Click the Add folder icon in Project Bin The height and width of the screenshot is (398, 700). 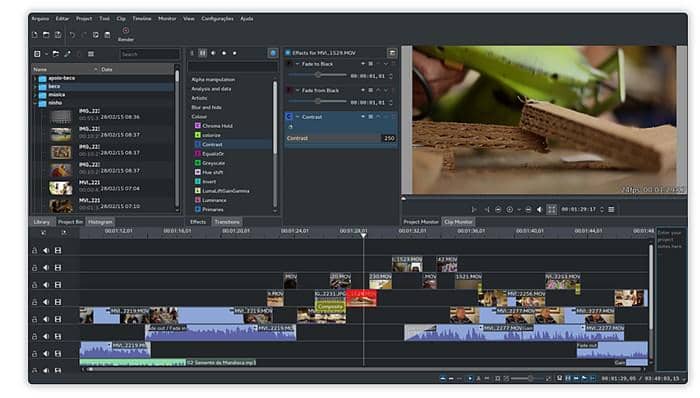pos(56,54)
